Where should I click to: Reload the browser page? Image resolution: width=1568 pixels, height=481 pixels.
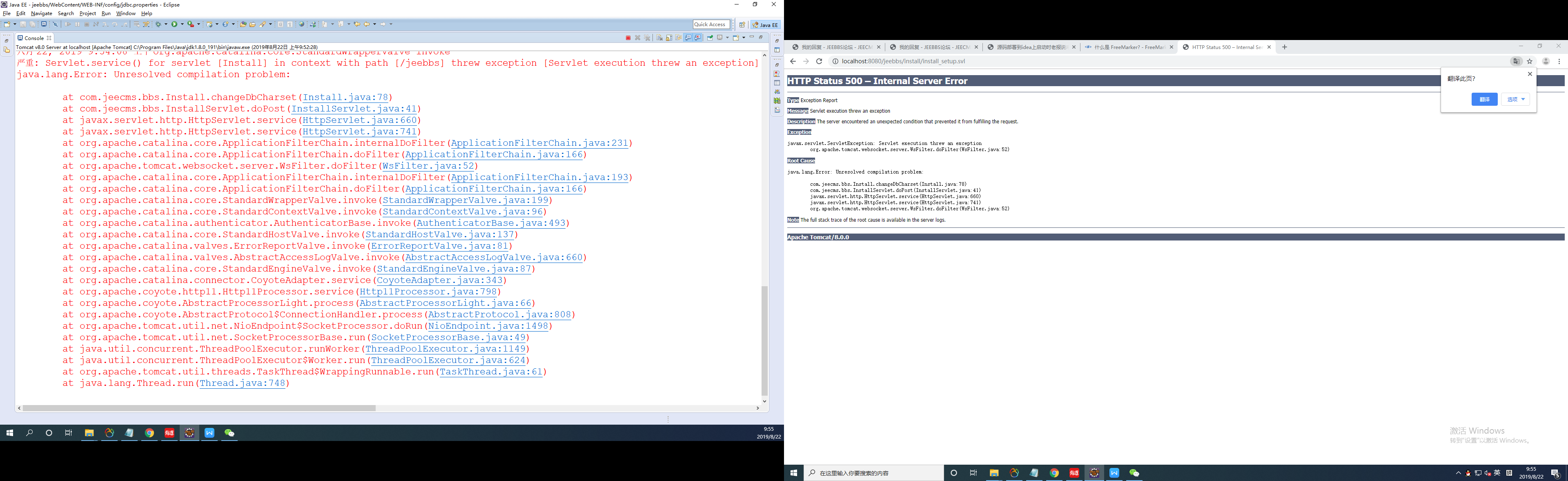click(x=819, y=62)
